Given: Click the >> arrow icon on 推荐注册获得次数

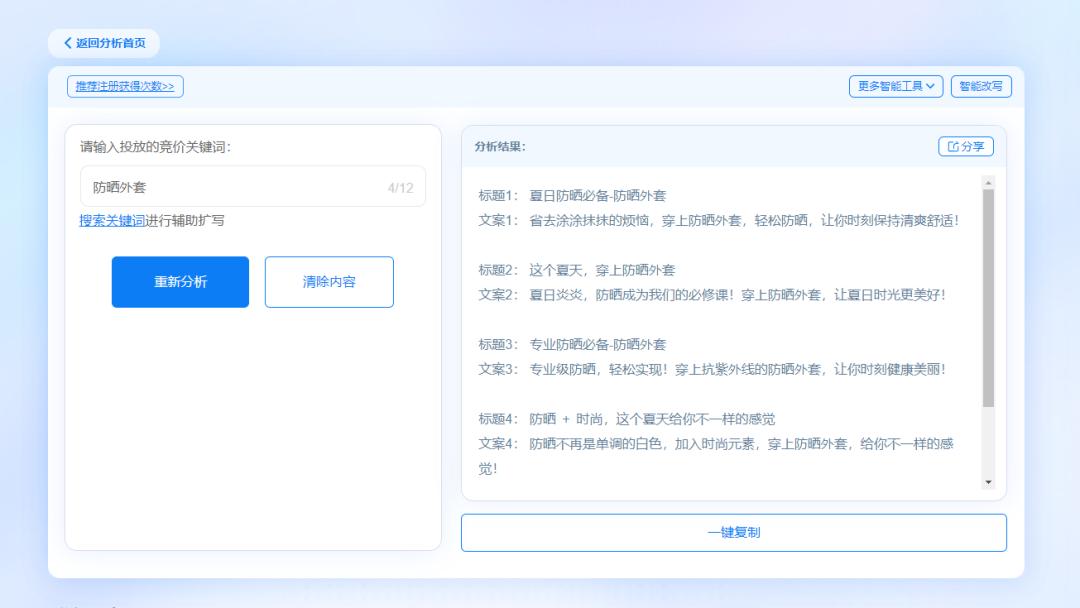Looking at the screenshot, I should tap(166, 86).
